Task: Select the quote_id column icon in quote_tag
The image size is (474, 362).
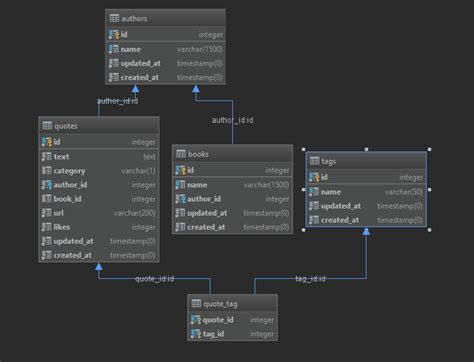Action: [x=196, y=320]
